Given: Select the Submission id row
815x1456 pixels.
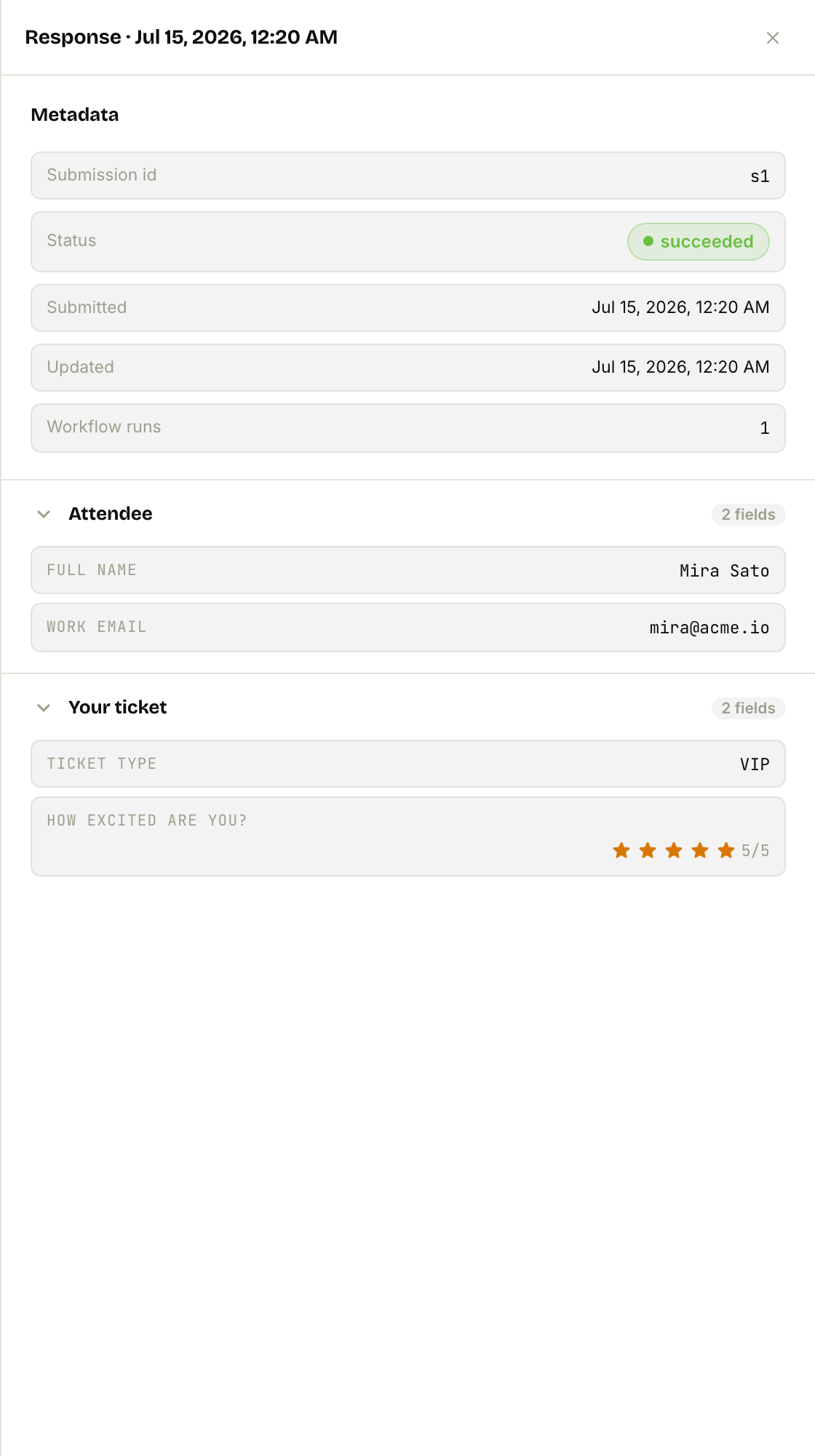Looking at the screenshot, I should 408,175.
